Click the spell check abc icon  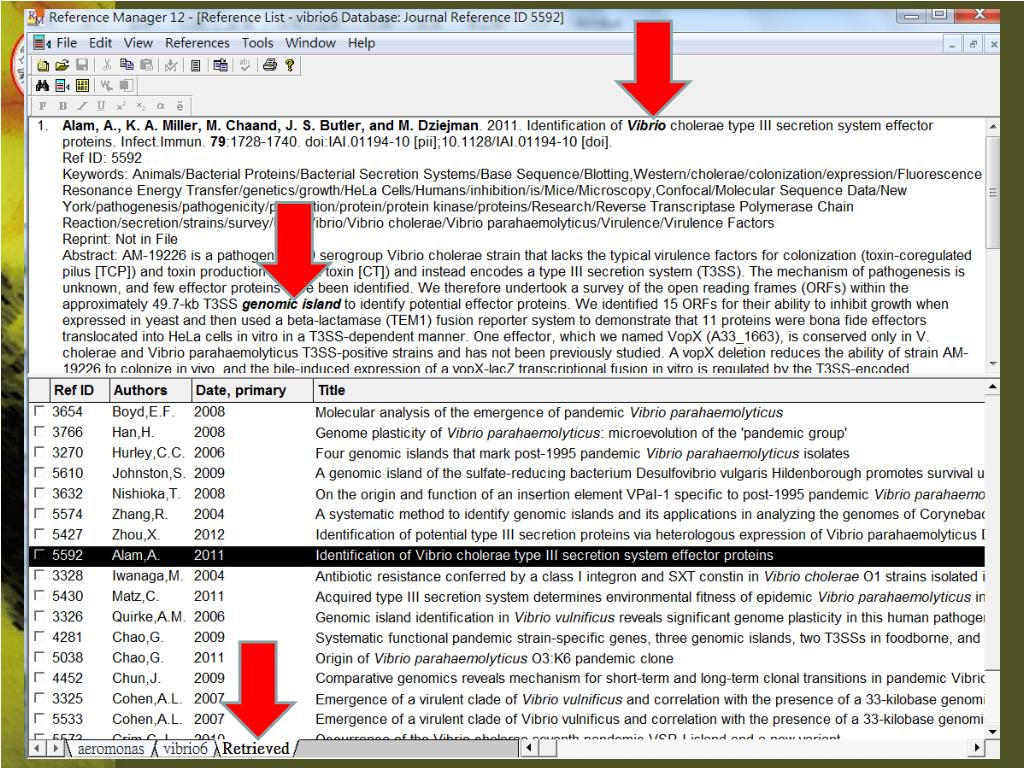pos(245,65)
